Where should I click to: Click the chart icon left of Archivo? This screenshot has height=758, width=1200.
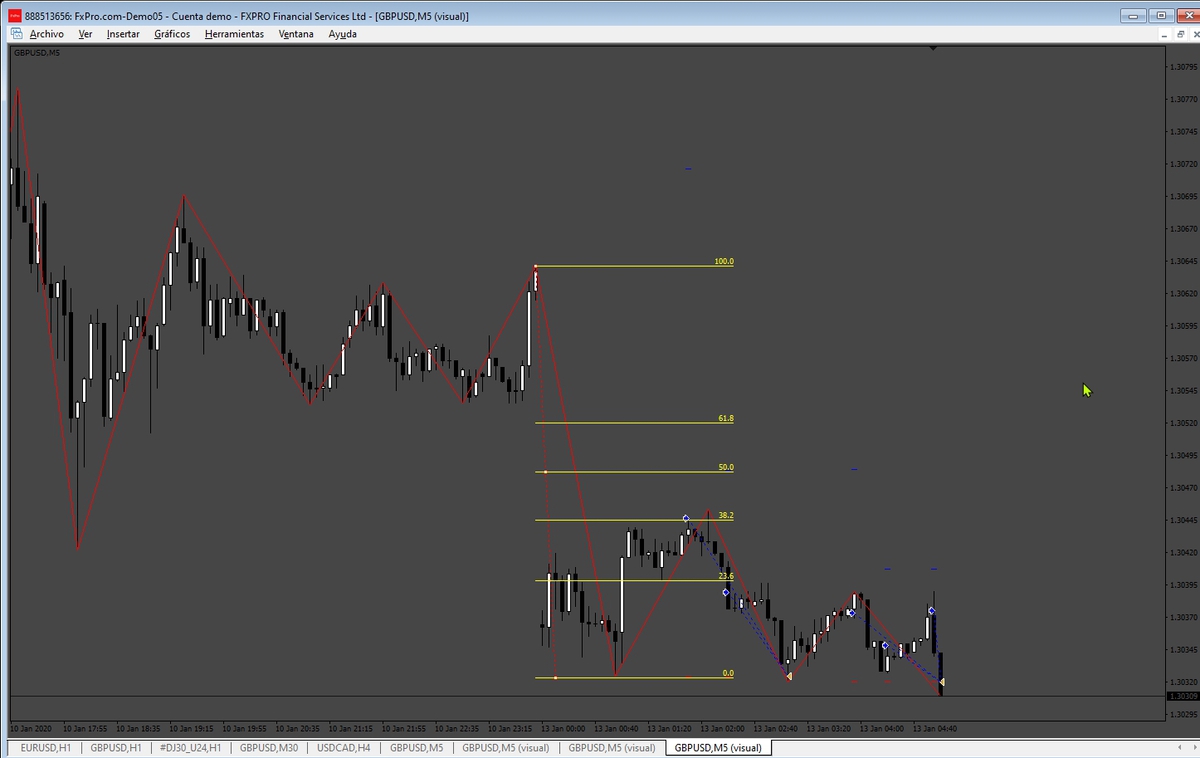pyautogui.click(x=15, y=33)
